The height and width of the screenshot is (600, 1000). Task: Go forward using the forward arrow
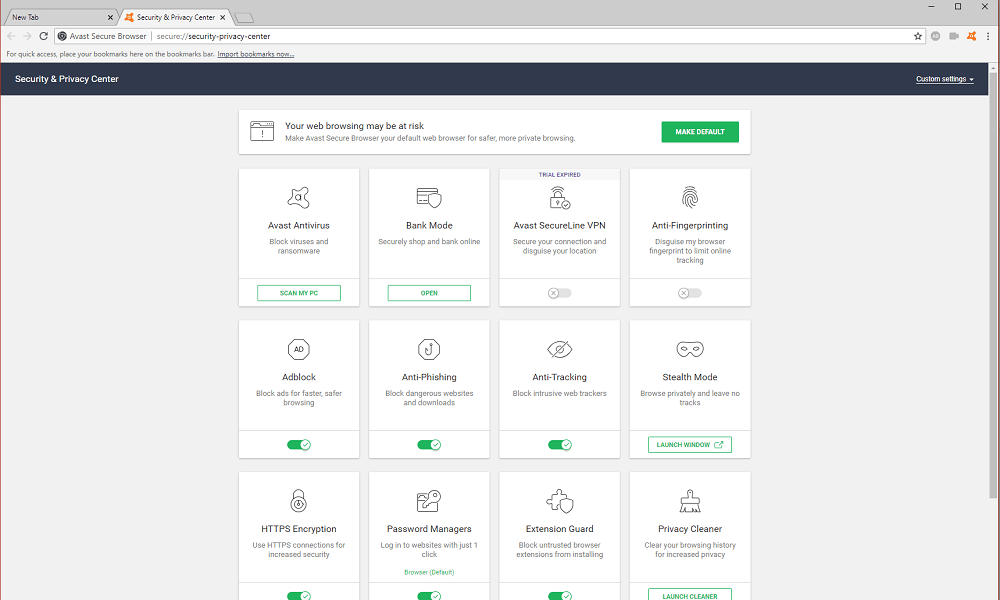27,36
